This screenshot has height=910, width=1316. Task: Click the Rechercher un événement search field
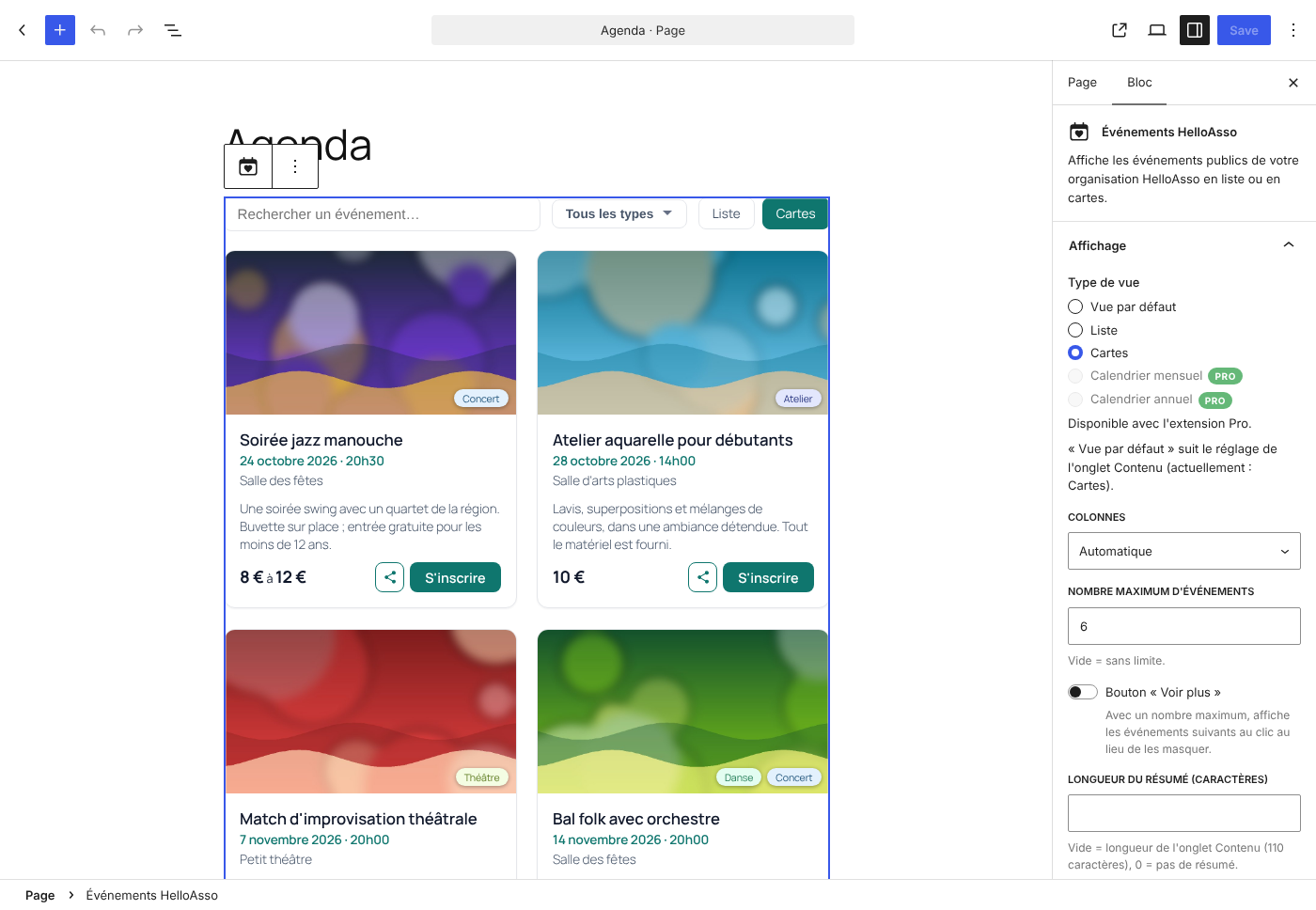tap(383, 214)
